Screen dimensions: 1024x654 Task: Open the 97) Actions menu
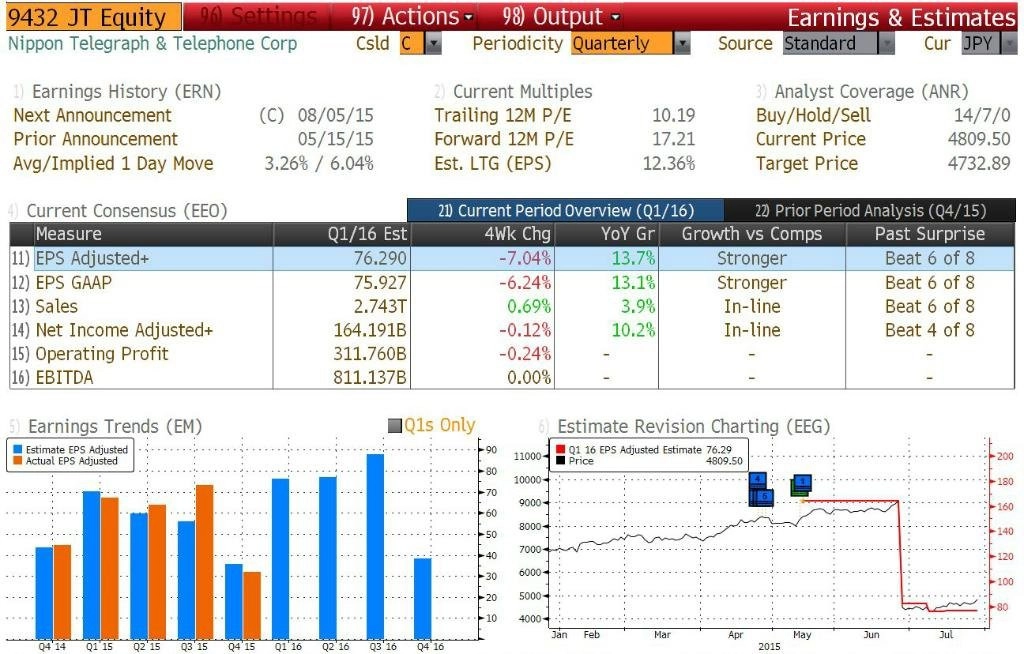pyautogui.click(x=411, y=16)
